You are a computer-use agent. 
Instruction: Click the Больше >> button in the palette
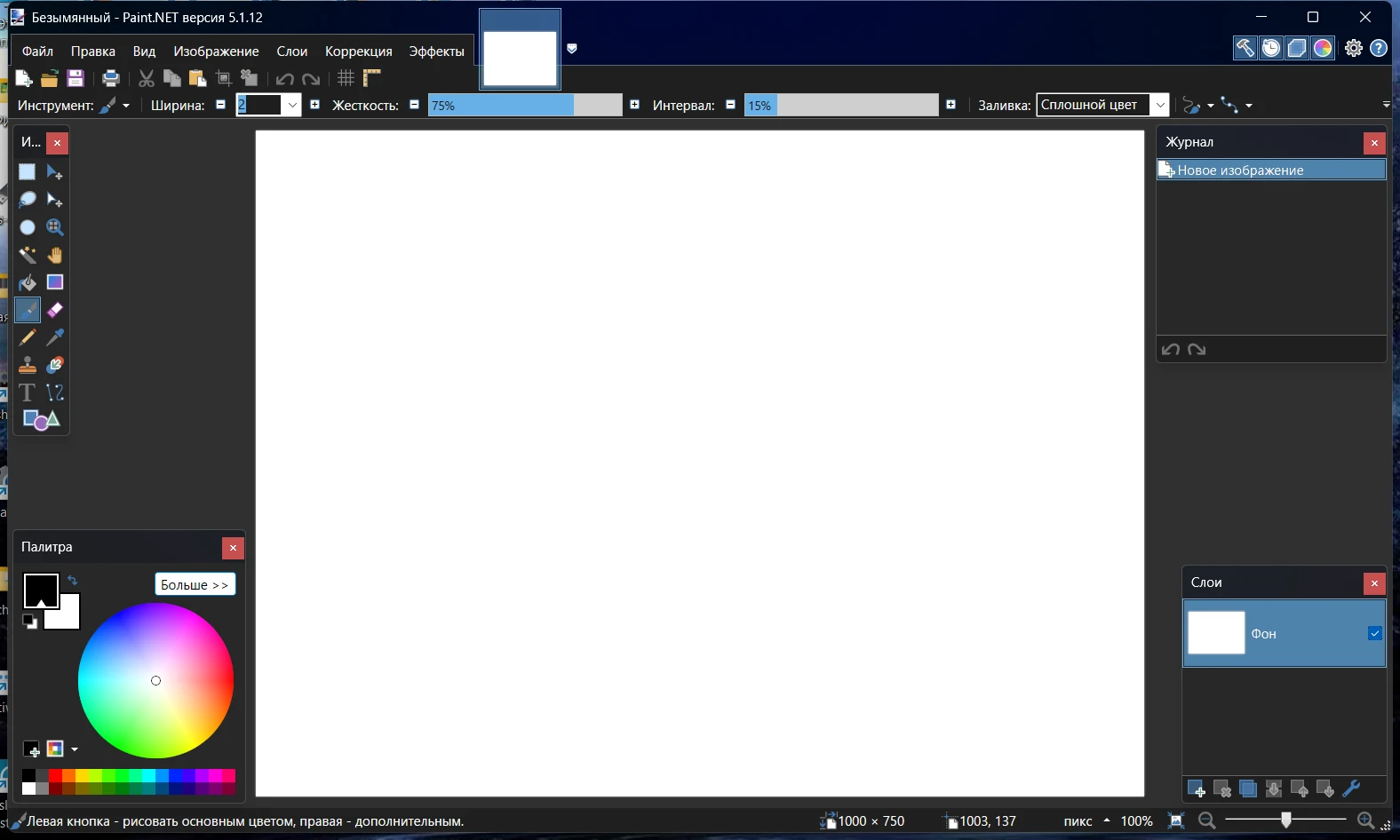195,584
